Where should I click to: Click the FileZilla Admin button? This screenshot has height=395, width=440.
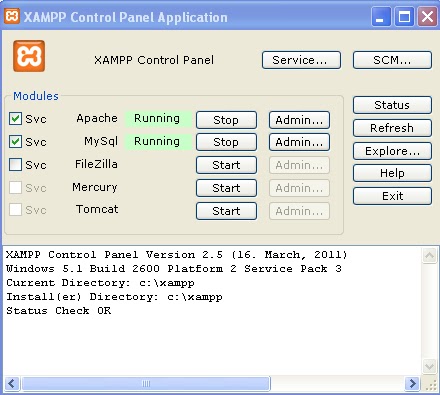pyautogui.click(x=299, y=165)
